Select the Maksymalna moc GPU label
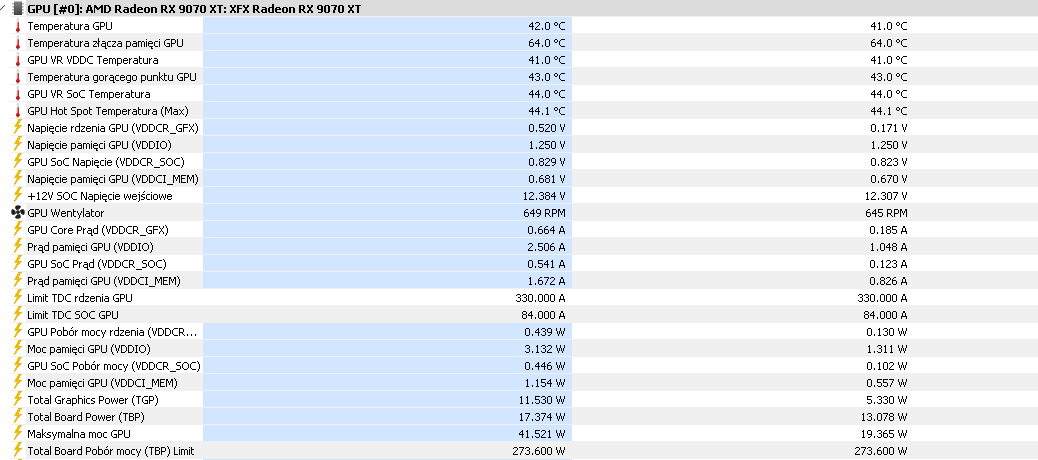The height and width of the screenshot is (460, 1038). 79,434
